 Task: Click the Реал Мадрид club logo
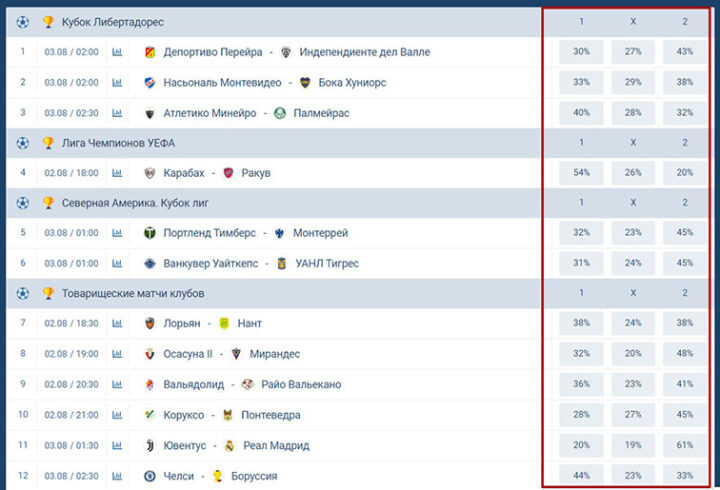click(229, 445)
